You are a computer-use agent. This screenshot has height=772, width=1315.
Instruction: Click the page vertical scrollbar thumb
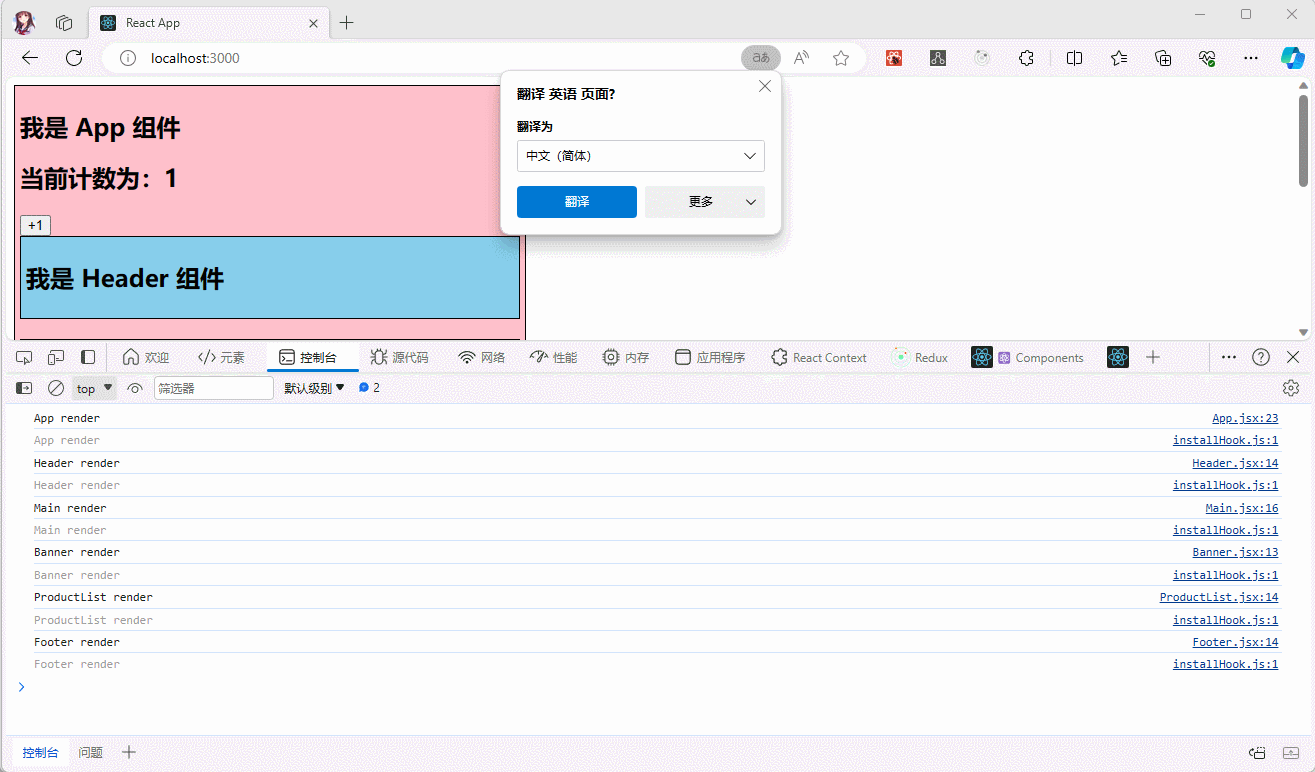click(1303, 140)
